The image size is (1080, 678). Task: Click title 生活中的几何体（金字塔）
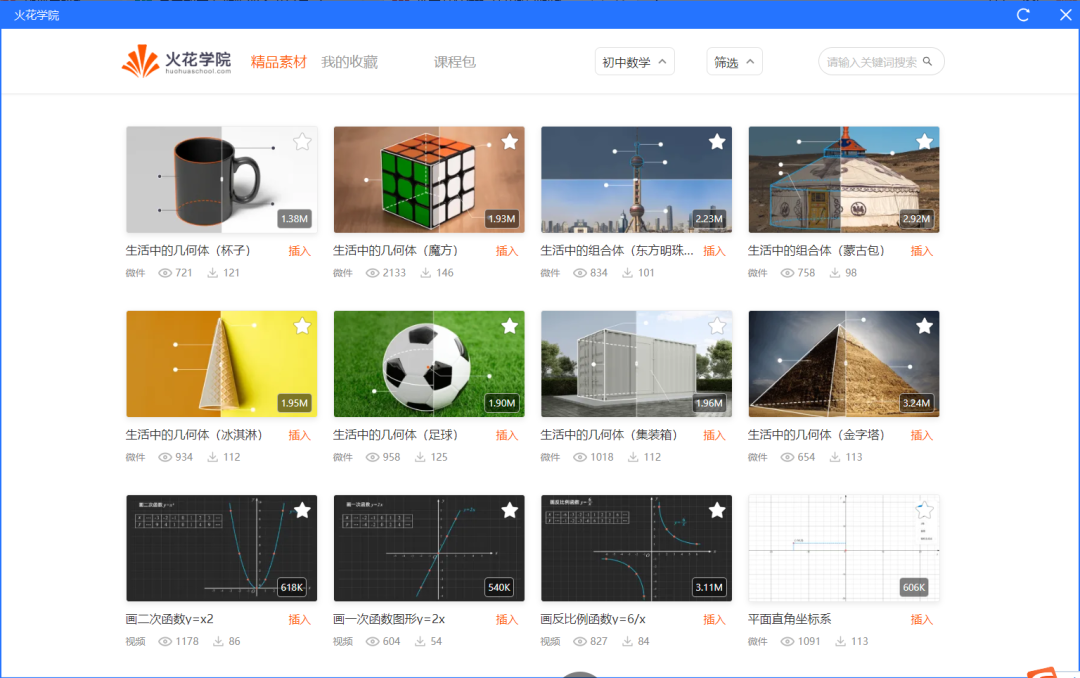click(816, 435)
